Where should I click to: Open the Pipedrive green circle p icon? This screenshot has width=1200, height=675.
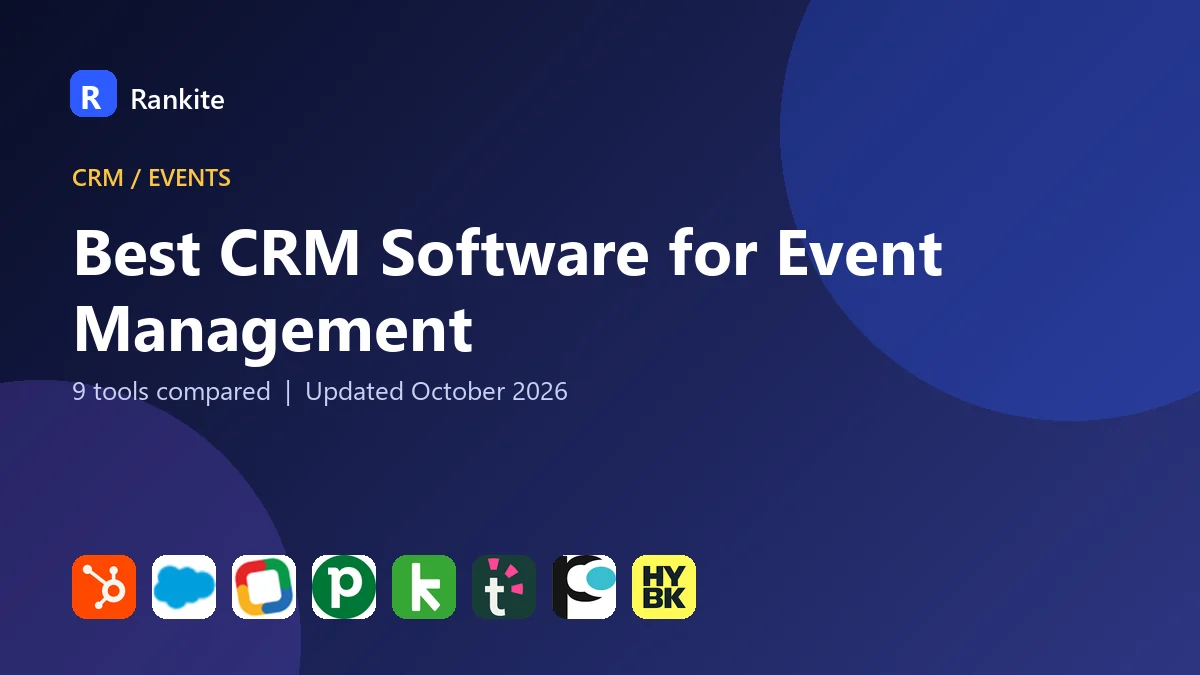344,587
